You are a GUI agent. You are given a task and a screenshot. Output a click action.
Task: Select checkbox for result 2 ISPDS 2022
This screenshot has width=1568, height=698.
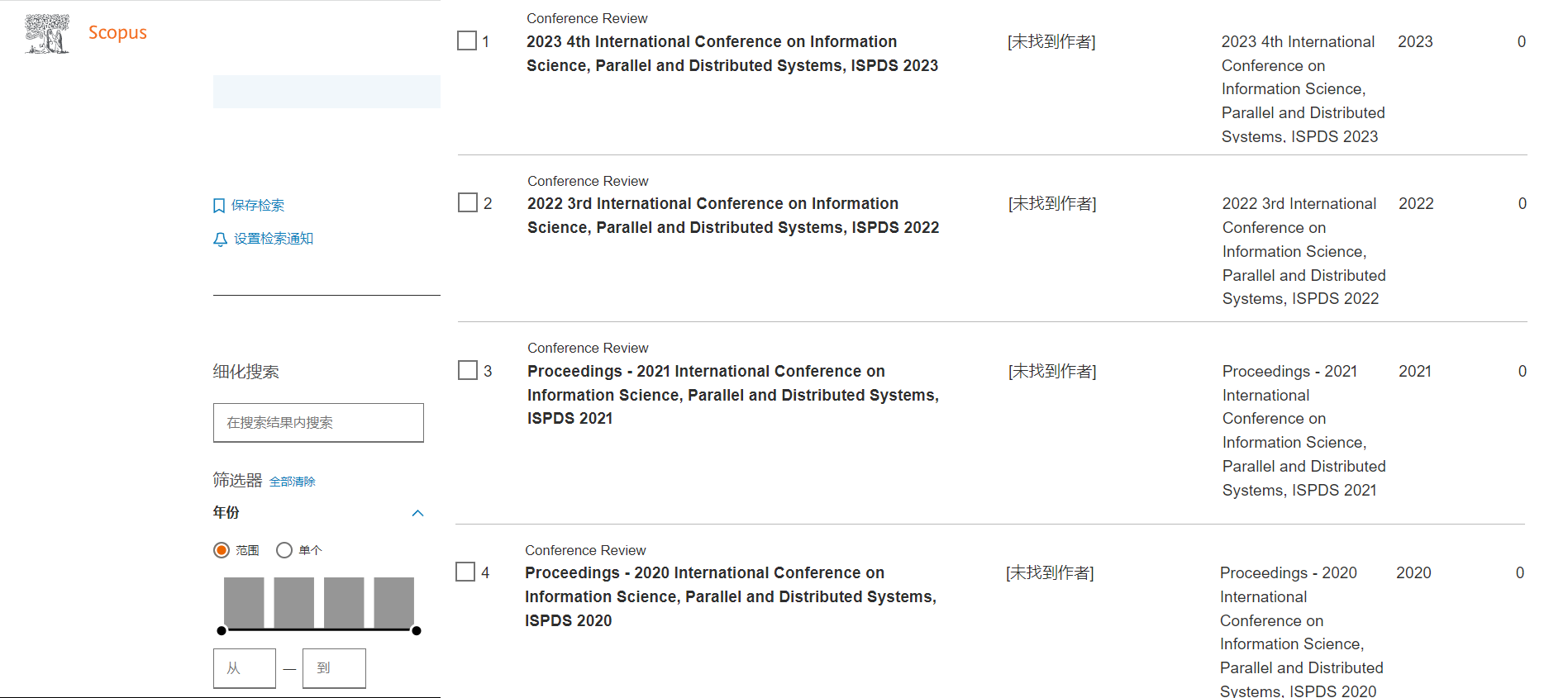click(468, 202)
